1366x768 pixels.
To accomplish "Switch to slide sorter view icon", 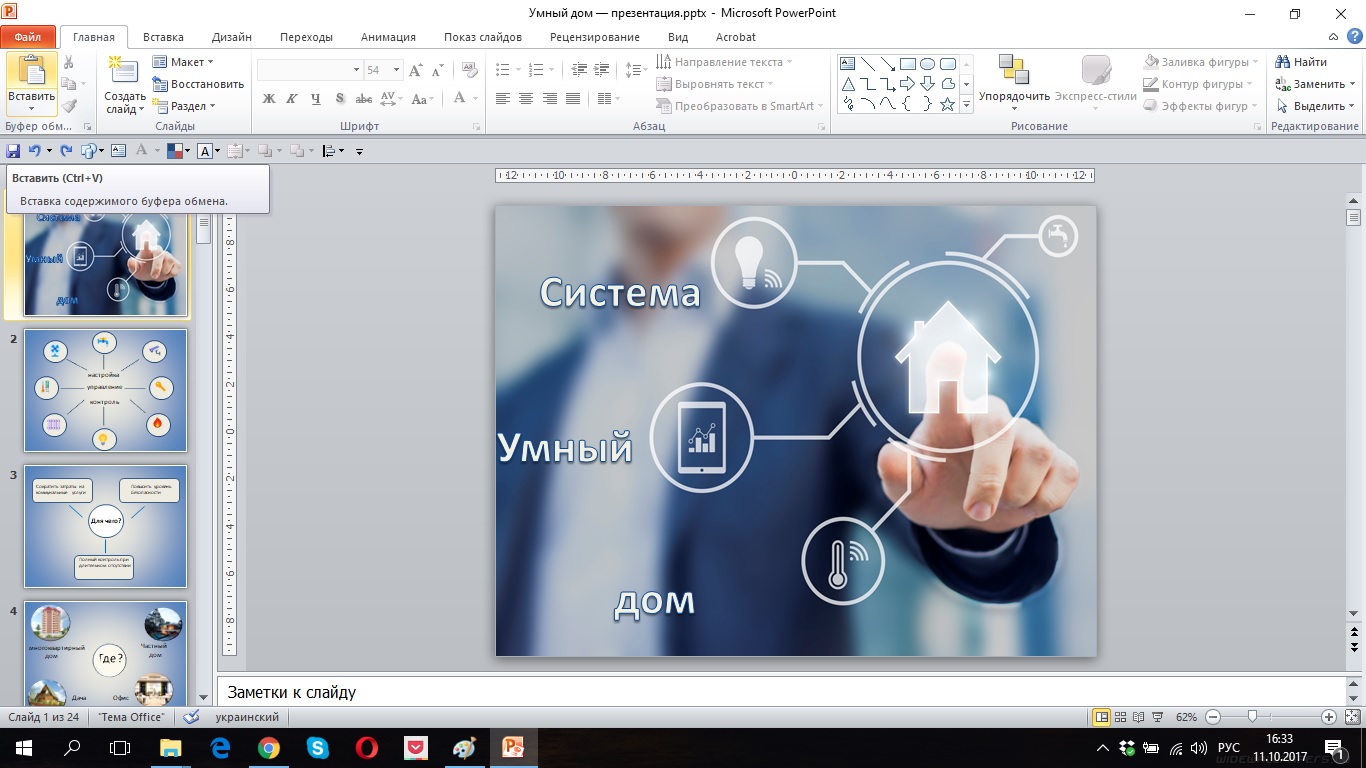I will tap(1121, 717).
